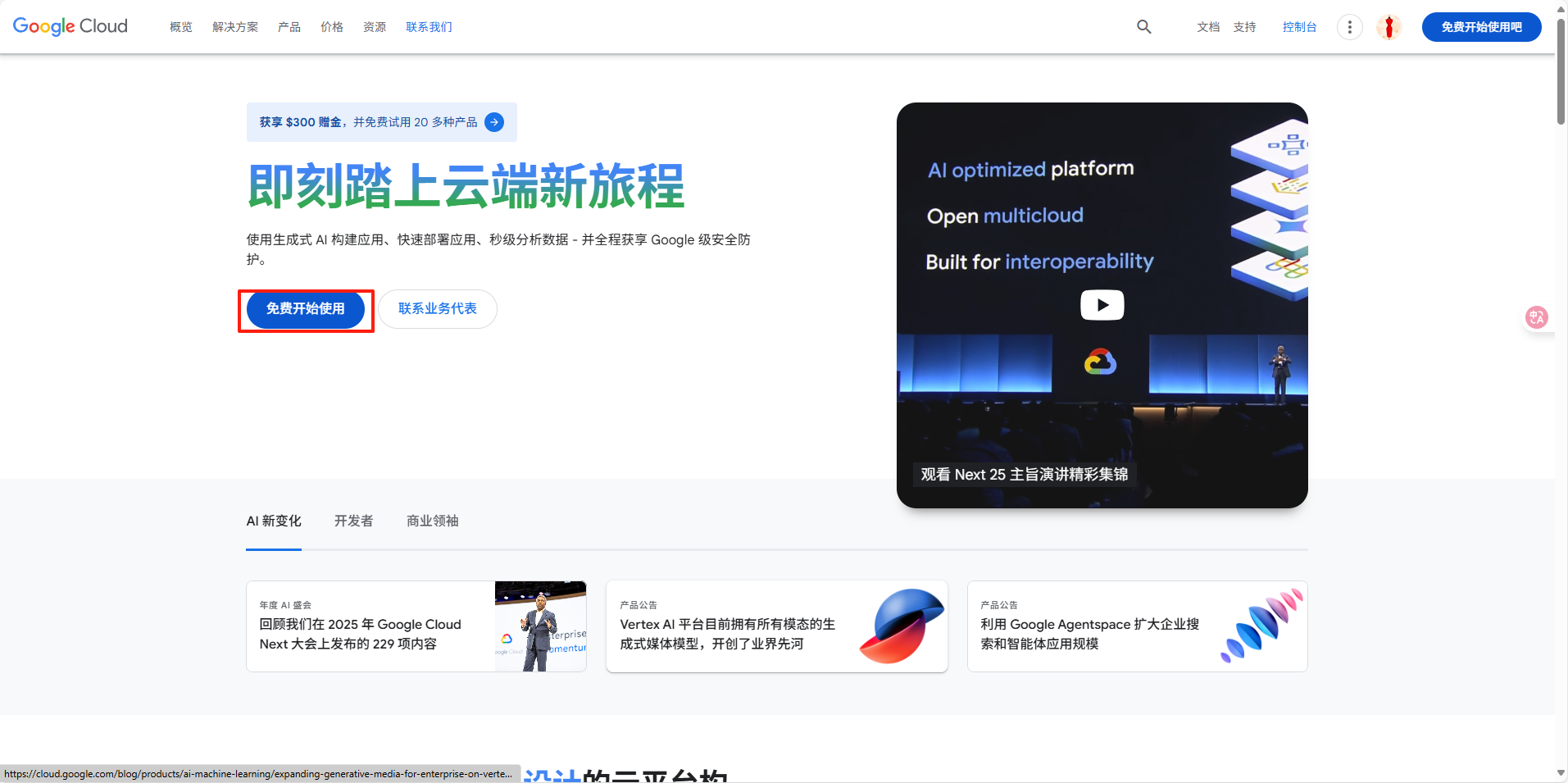Open the 概览 menu
The image size is (1568, 783).
[181, 27]
